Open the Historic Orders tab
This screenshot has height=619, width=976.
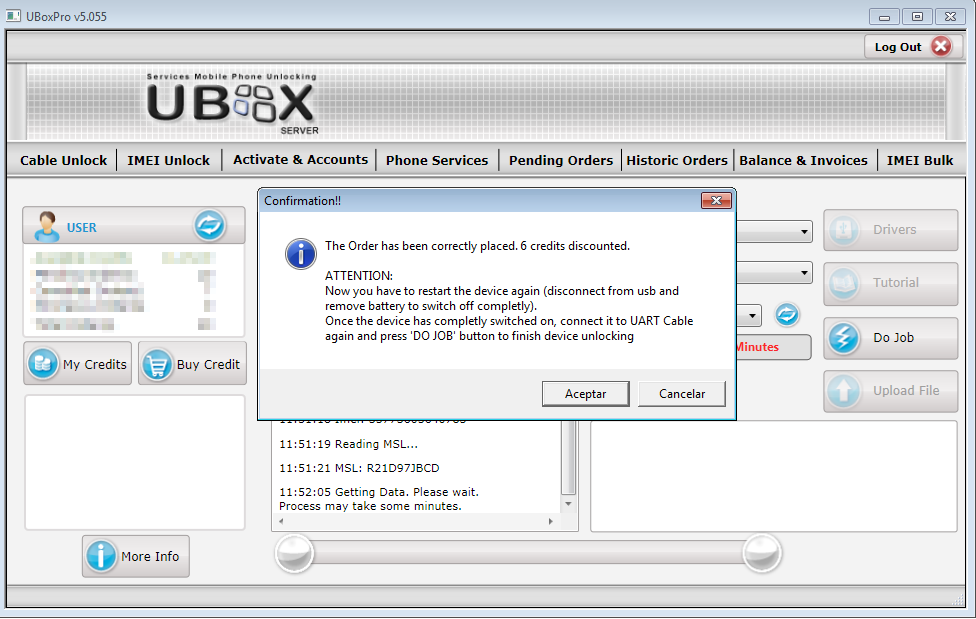677,160
